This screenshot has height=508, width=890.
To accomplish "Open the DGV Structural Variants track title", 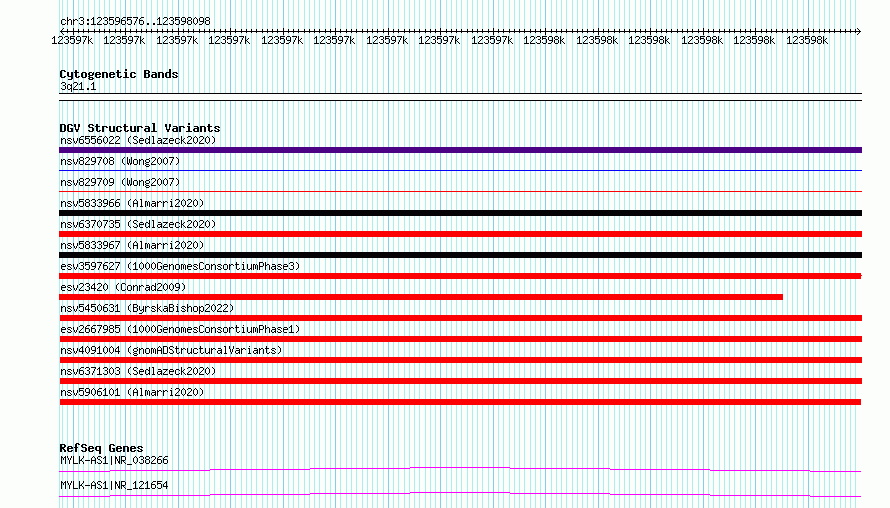I will [140, 128].
